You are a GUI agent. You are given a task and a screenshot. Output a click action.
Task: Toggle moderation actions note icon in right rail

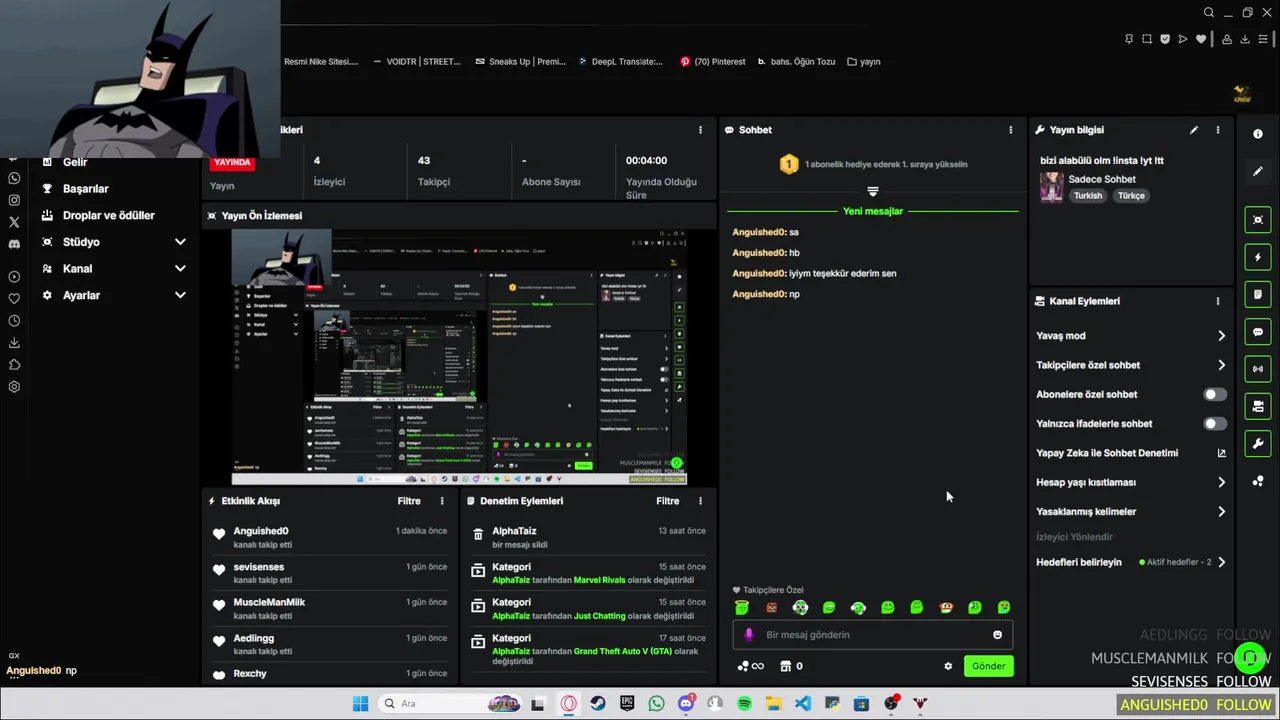coord(1258,294)
